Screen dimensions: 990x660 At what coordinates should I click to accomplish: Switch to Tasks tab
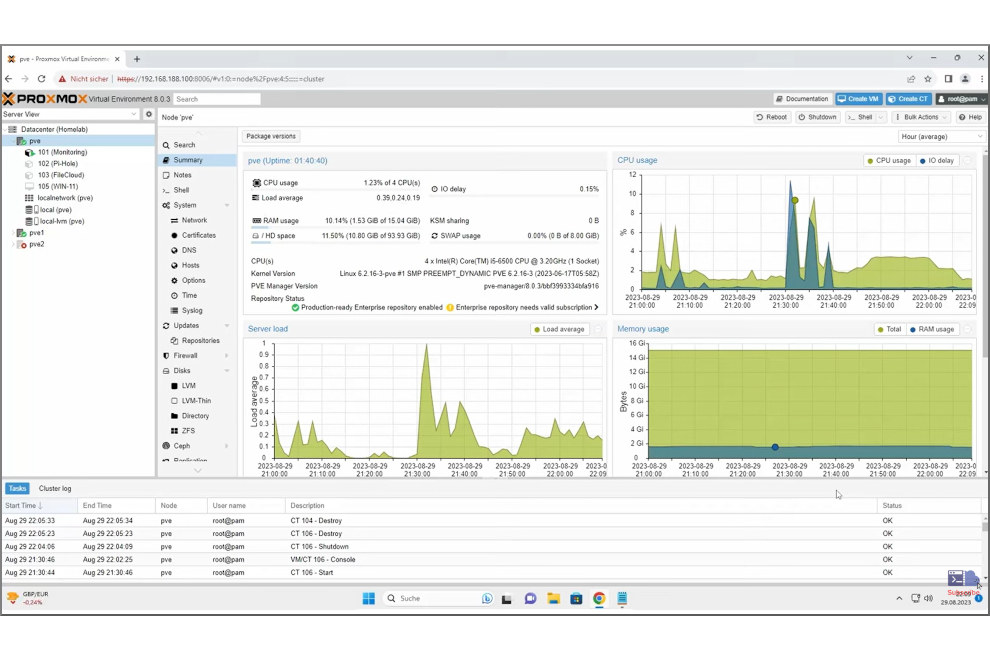(18, 488)
